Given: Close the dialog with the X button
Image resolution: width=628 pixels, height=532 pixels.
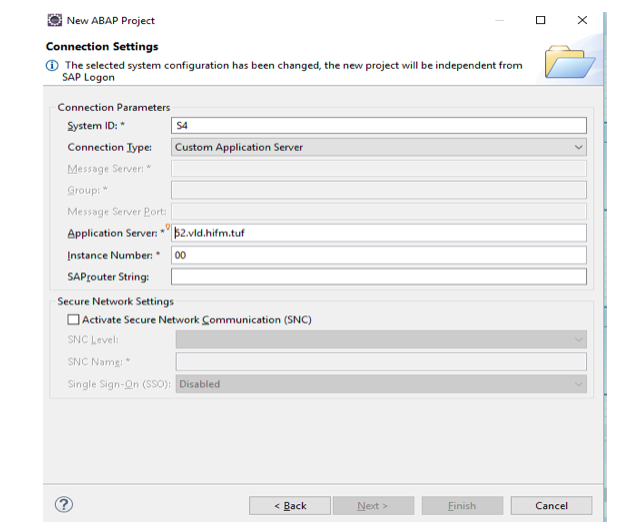Looking at the screenshot, I should pos(582,20).
